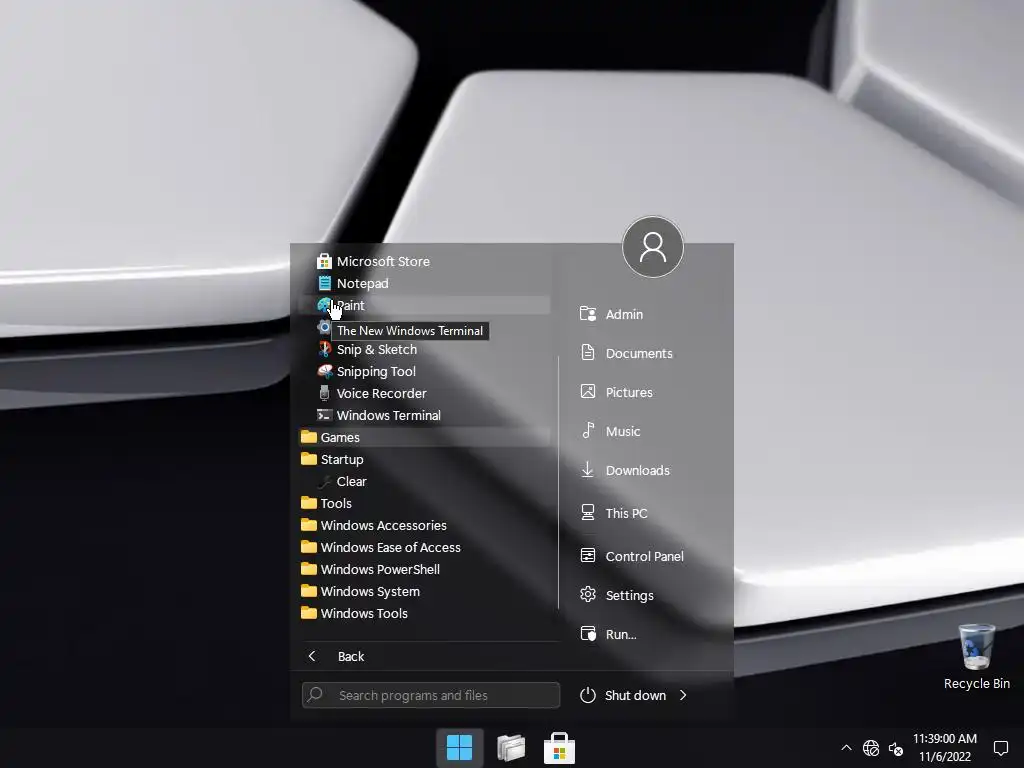Open Snipping Tool
Screen dimensions: 1024x768
click(x=424, y=371)
